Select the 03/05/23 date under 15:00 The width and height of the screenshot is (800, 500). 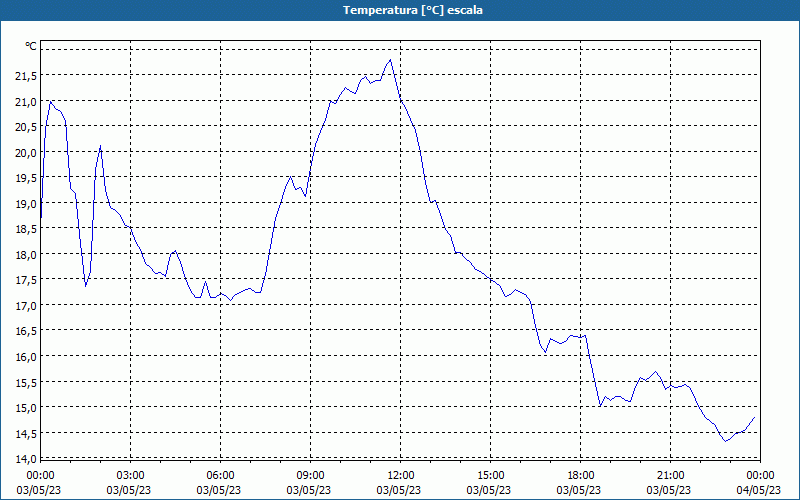[x=489, y=490]
